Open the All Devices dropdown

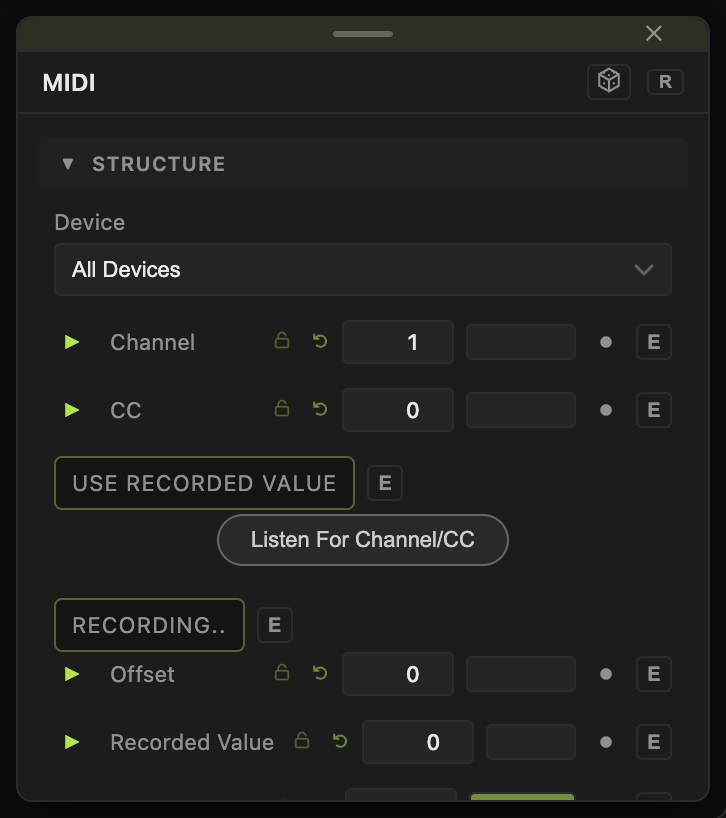coord(363,270)
